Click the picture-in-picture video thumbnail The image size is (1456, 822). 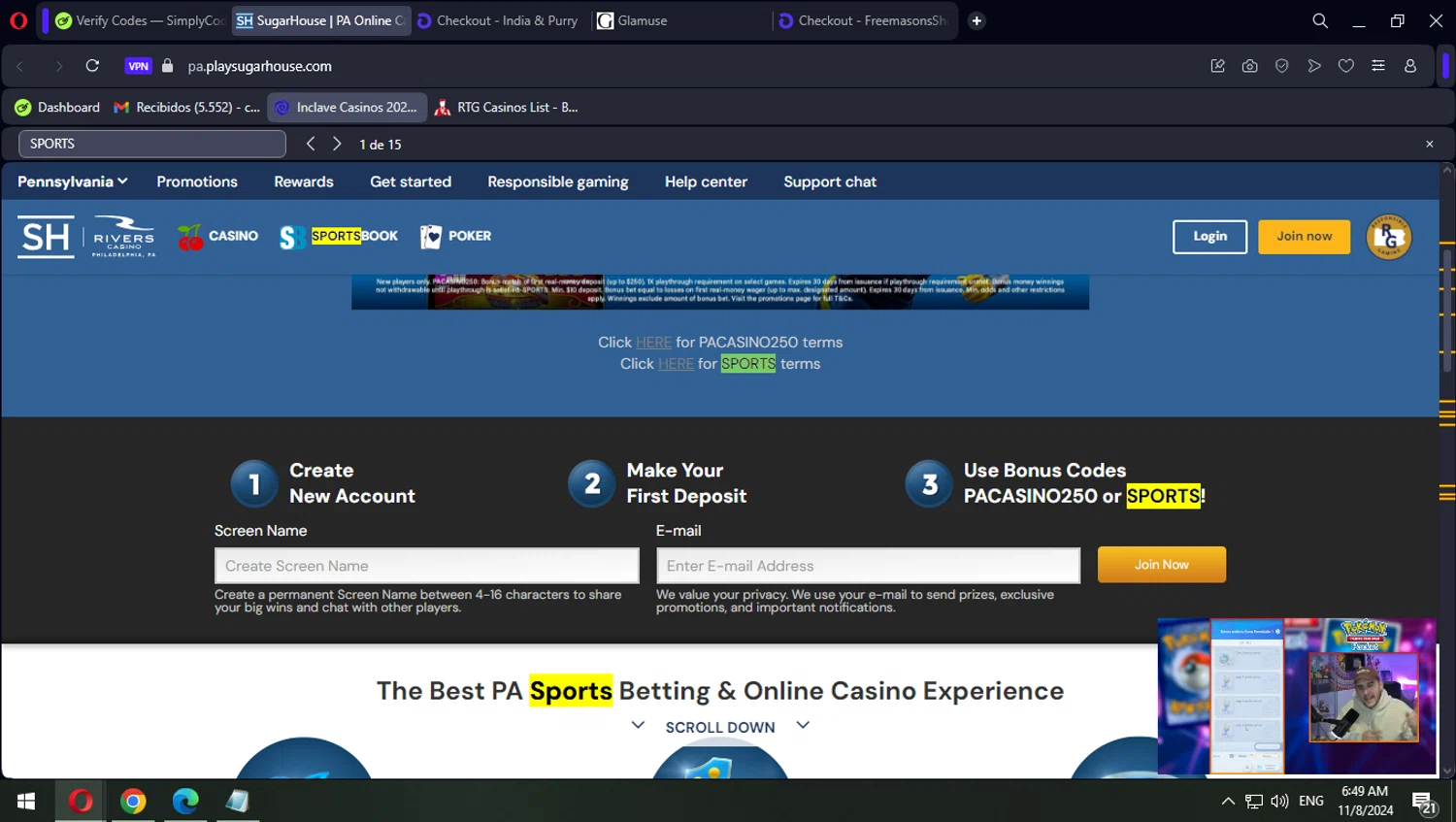[x=1297, y=697]
